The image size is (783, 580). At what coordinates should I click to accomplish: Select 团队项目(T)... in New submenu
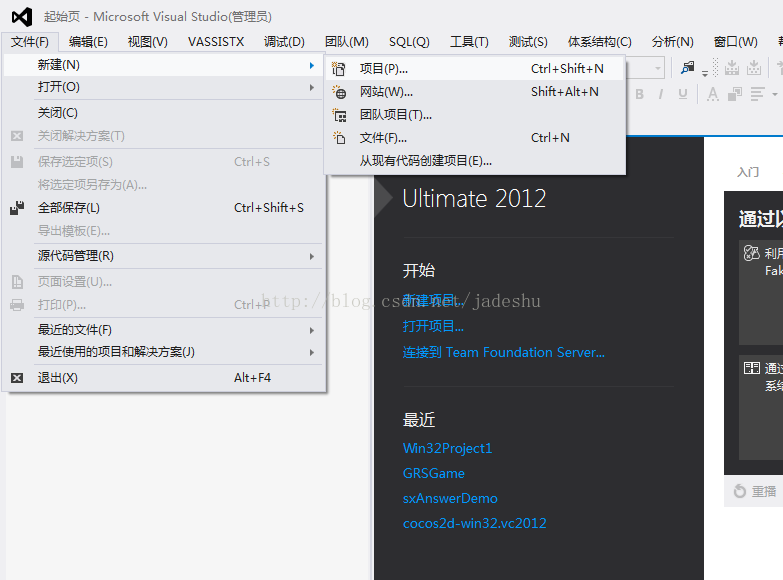pyautogui.click(x=475, y=115)
